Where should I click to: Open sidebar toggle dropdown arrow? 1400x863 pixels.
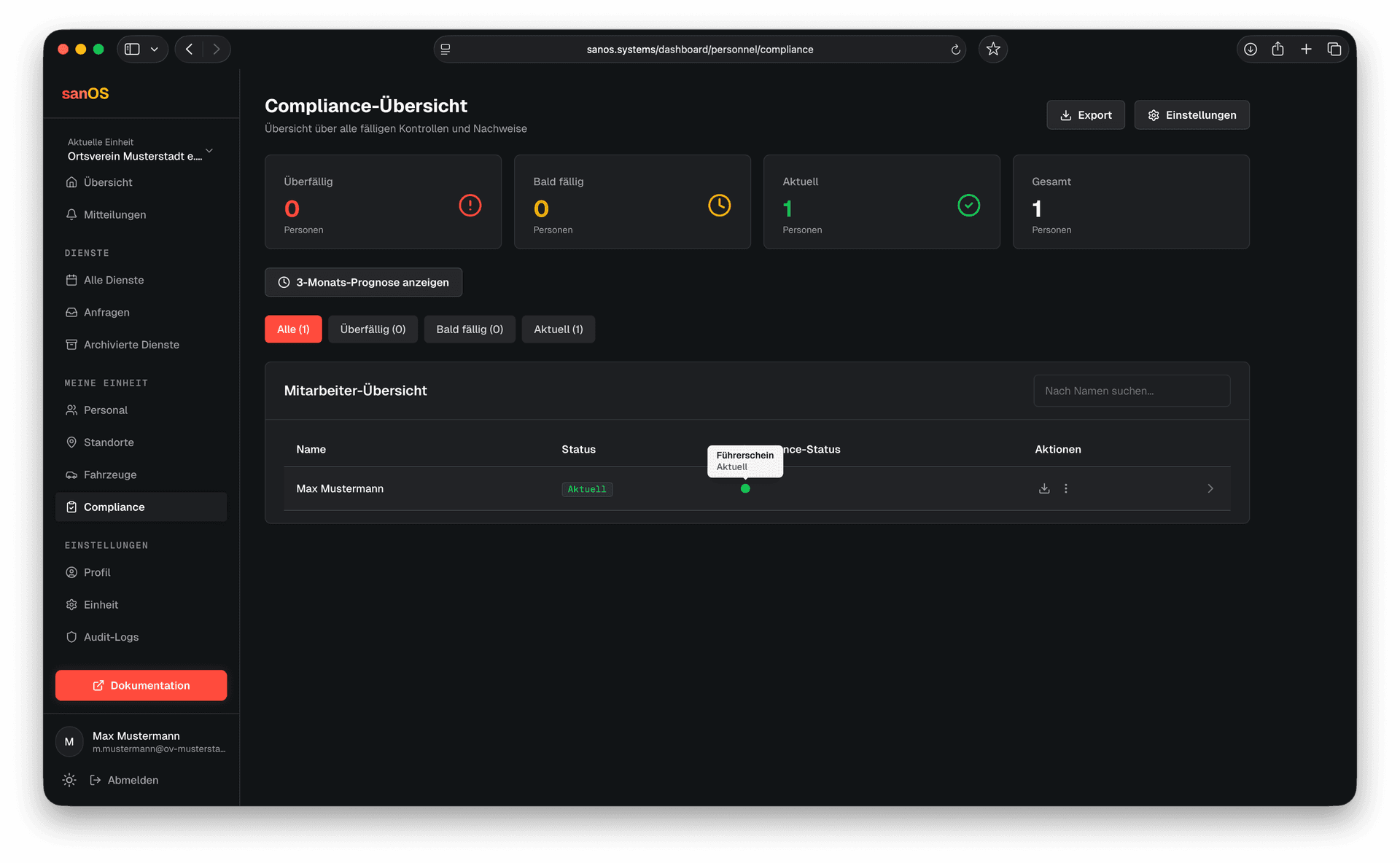[155, 49]
